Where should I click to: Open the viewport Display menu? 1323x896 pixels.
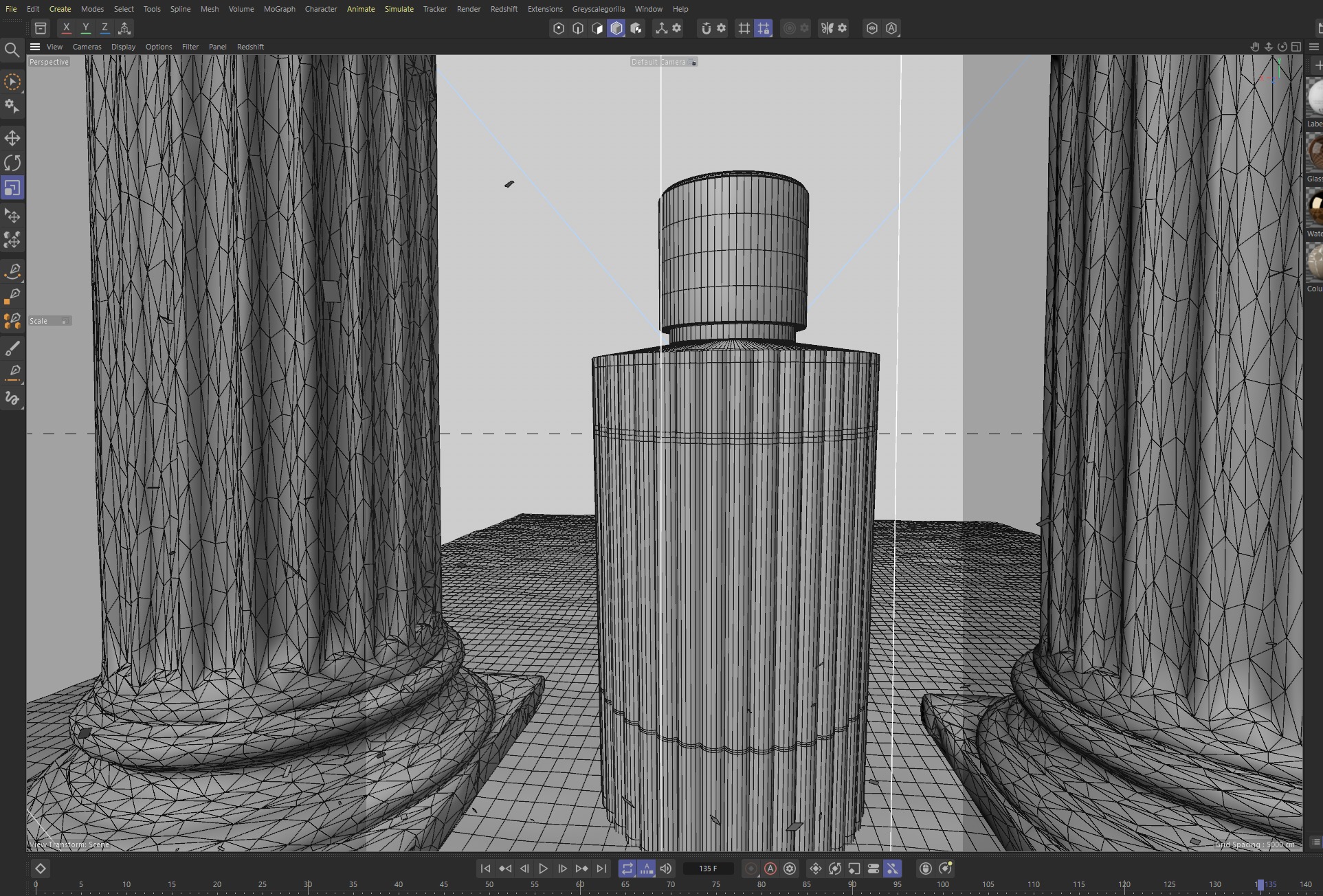[x=123, y=47]
